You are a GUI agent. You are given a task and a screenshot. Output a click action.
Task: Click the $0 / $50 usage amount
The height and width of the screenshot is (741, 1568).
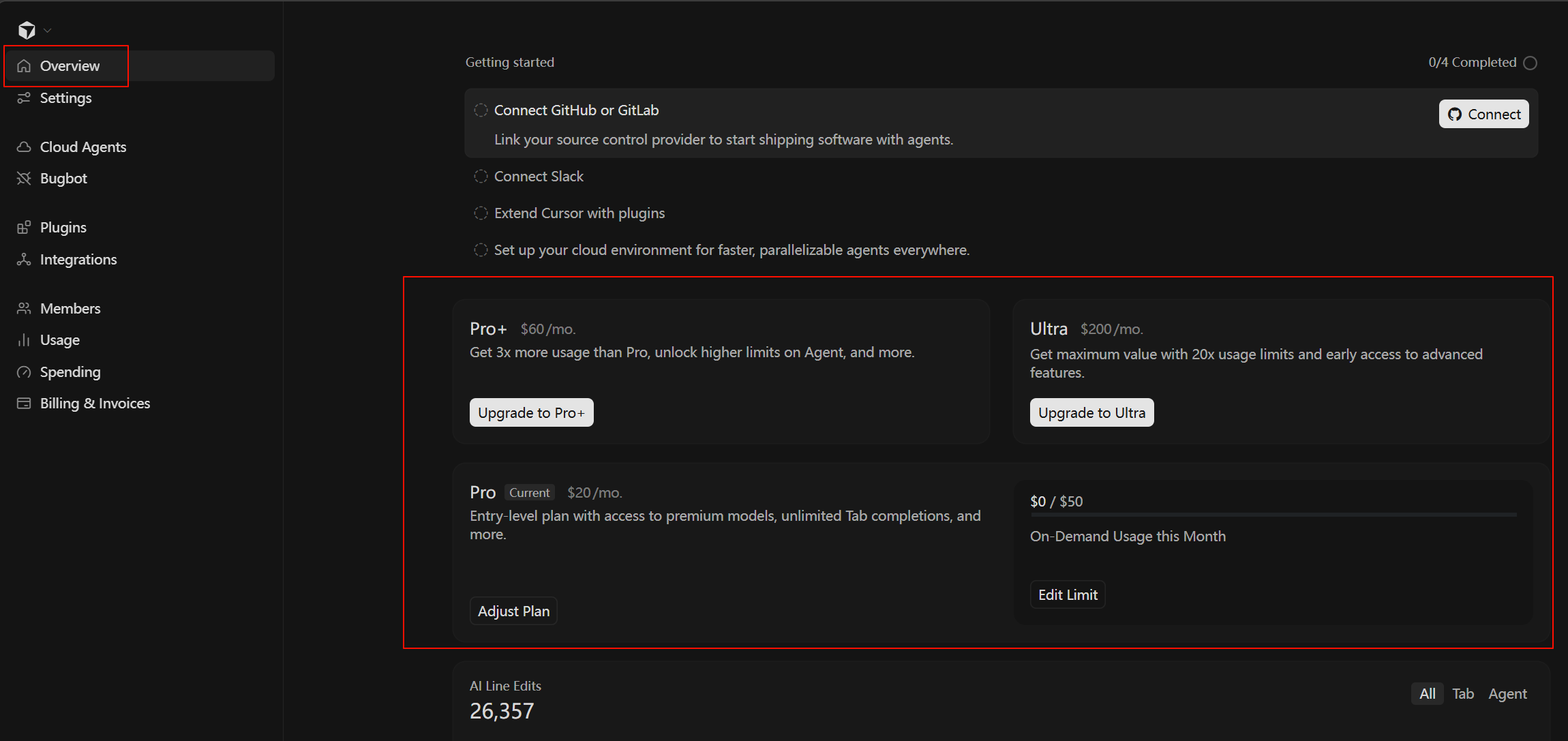[1056, 502]
